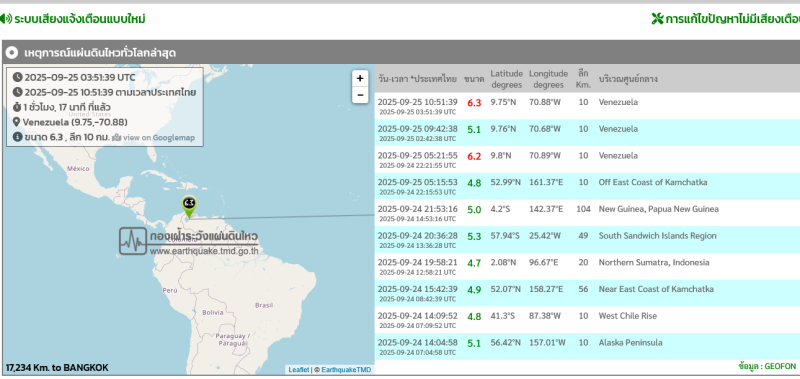This screenshot has height=379, width=800.
Task: Click '17,234 Km. to BANGKOK' distance text
Action: point(57,368)
